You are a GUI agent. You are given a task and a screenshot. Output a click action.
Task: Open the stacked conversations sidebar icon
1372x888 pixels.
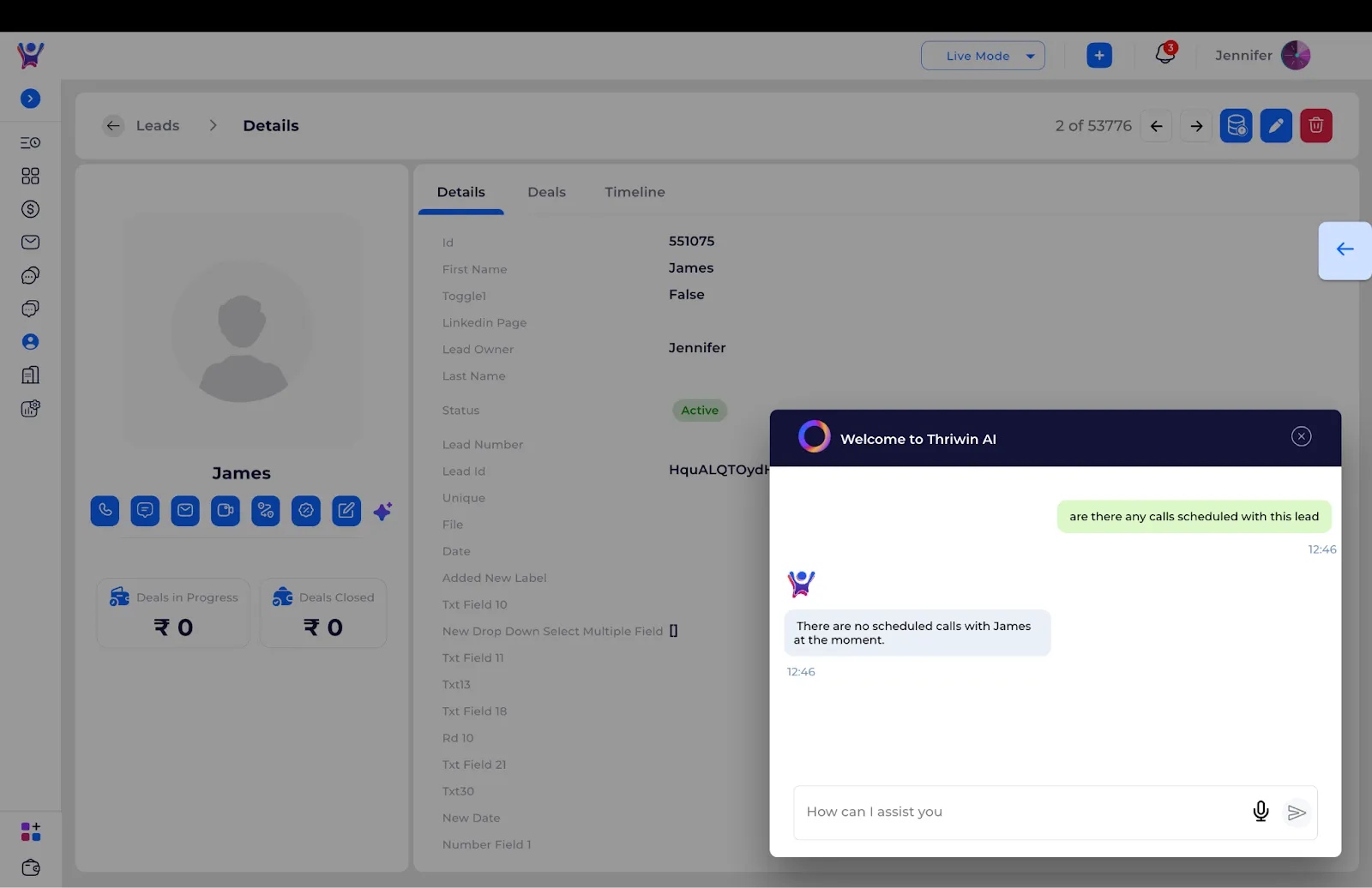(x=30, y=309)
